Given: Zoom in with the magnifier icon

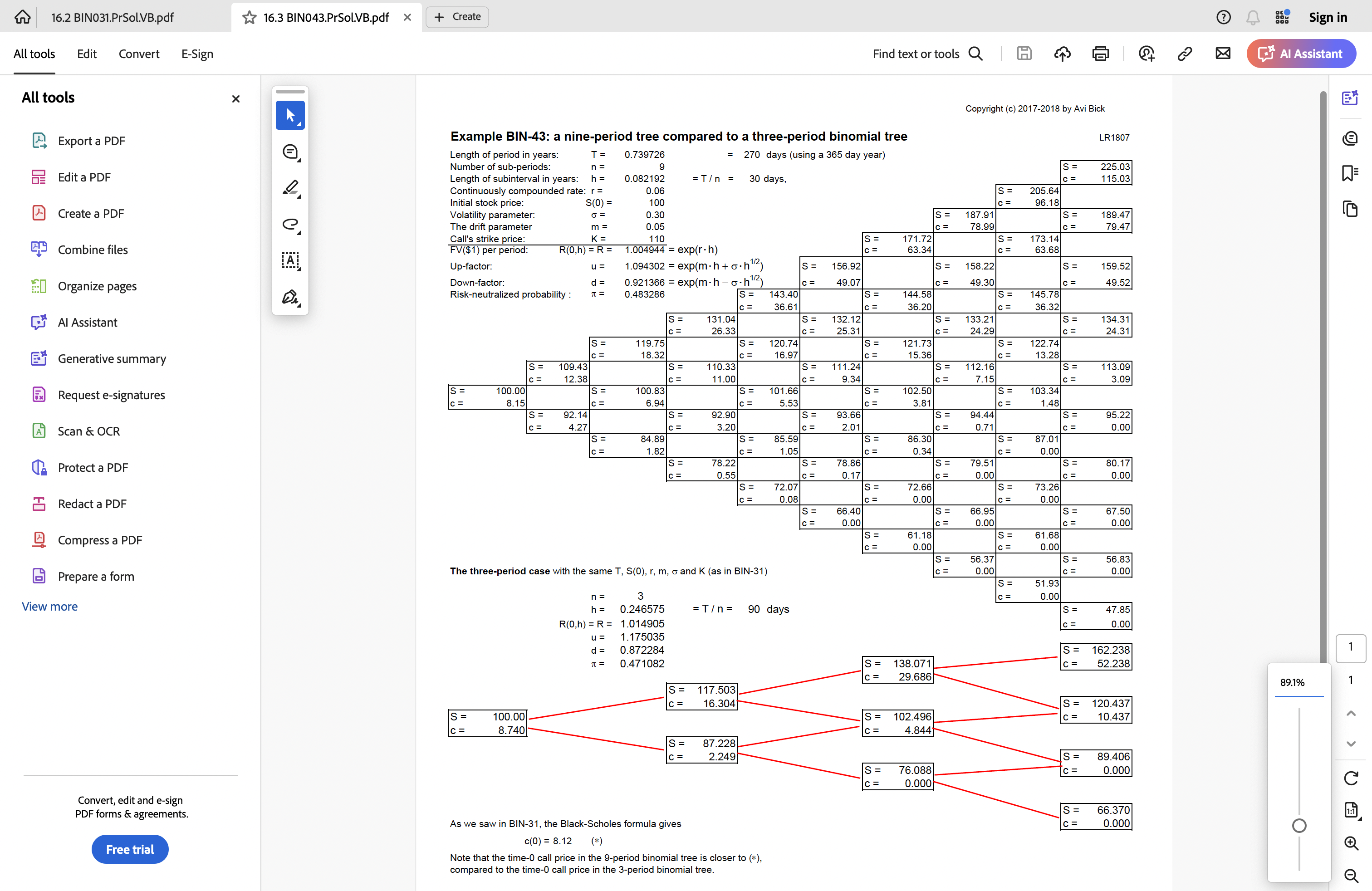Looking at the screenshot, I should point(1351,844).
